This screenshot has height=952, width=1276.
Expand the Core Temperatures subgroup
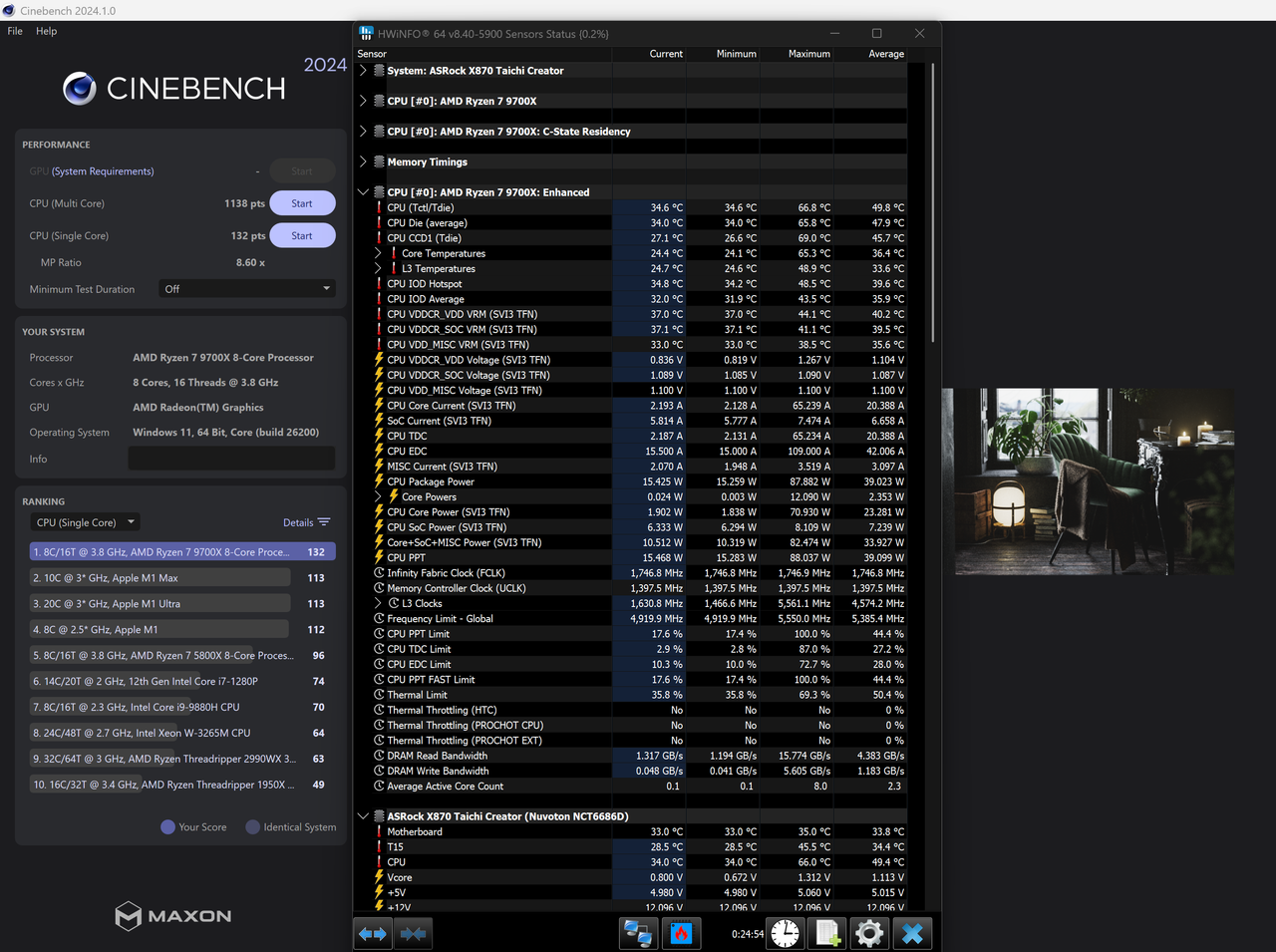pos(378,253)
